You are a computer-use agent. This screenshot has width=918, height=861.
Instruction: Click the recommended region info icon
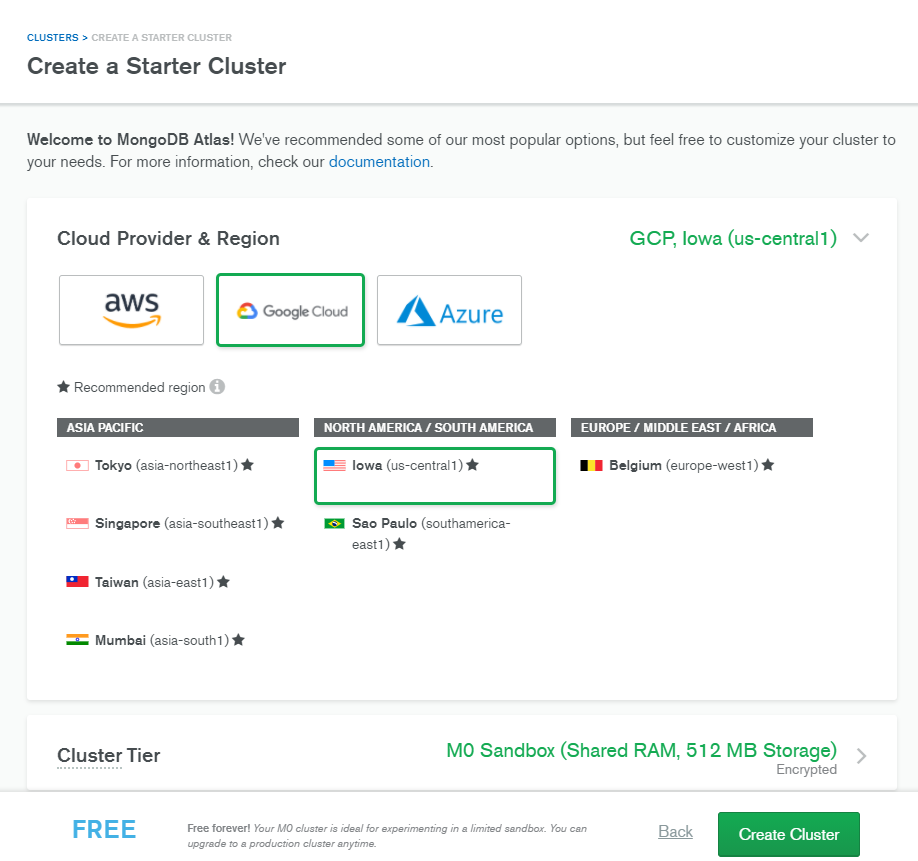[x=217, y=387]
